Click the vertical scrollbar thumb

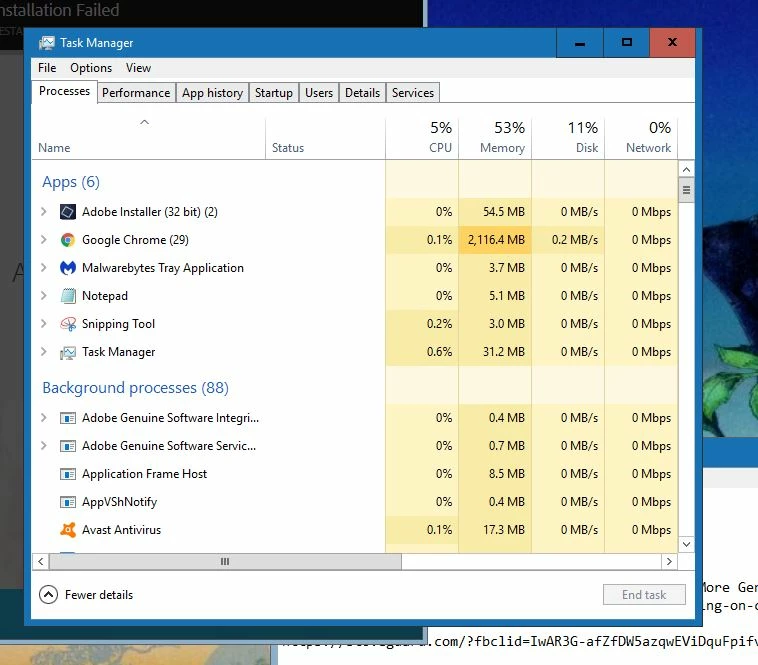pyautogui.click(x=686, y=190)
